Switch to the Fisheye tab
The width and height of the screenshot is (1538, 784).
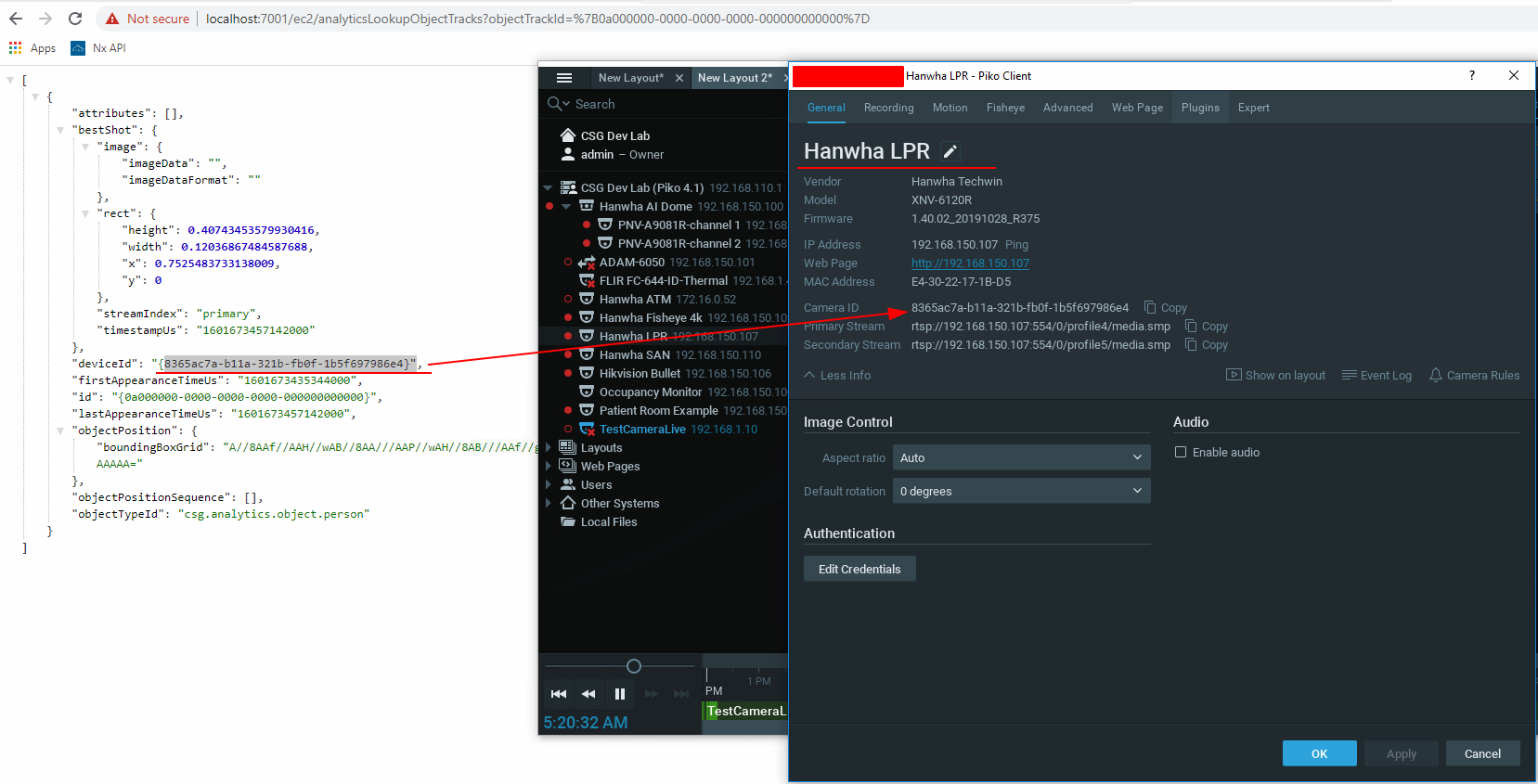[x=1005, y=108]
